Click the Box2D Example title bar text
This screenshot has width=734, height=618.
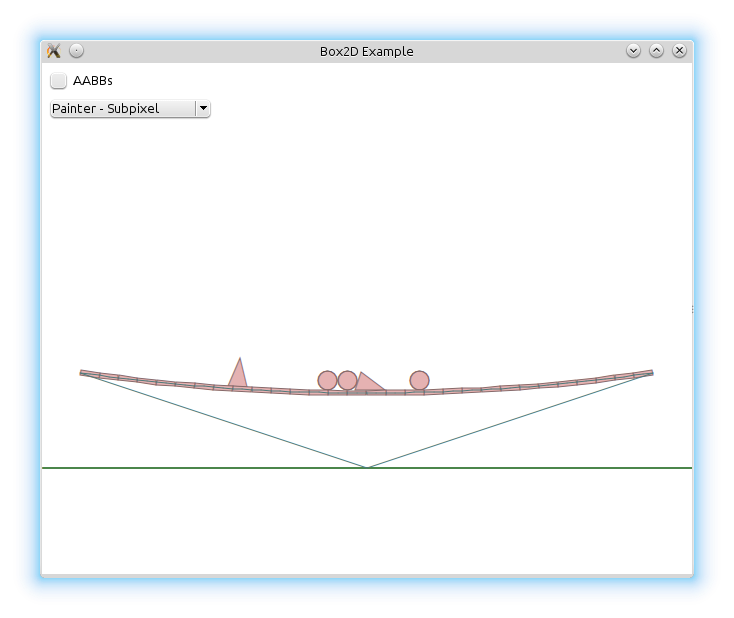click(x=366, y=51)
